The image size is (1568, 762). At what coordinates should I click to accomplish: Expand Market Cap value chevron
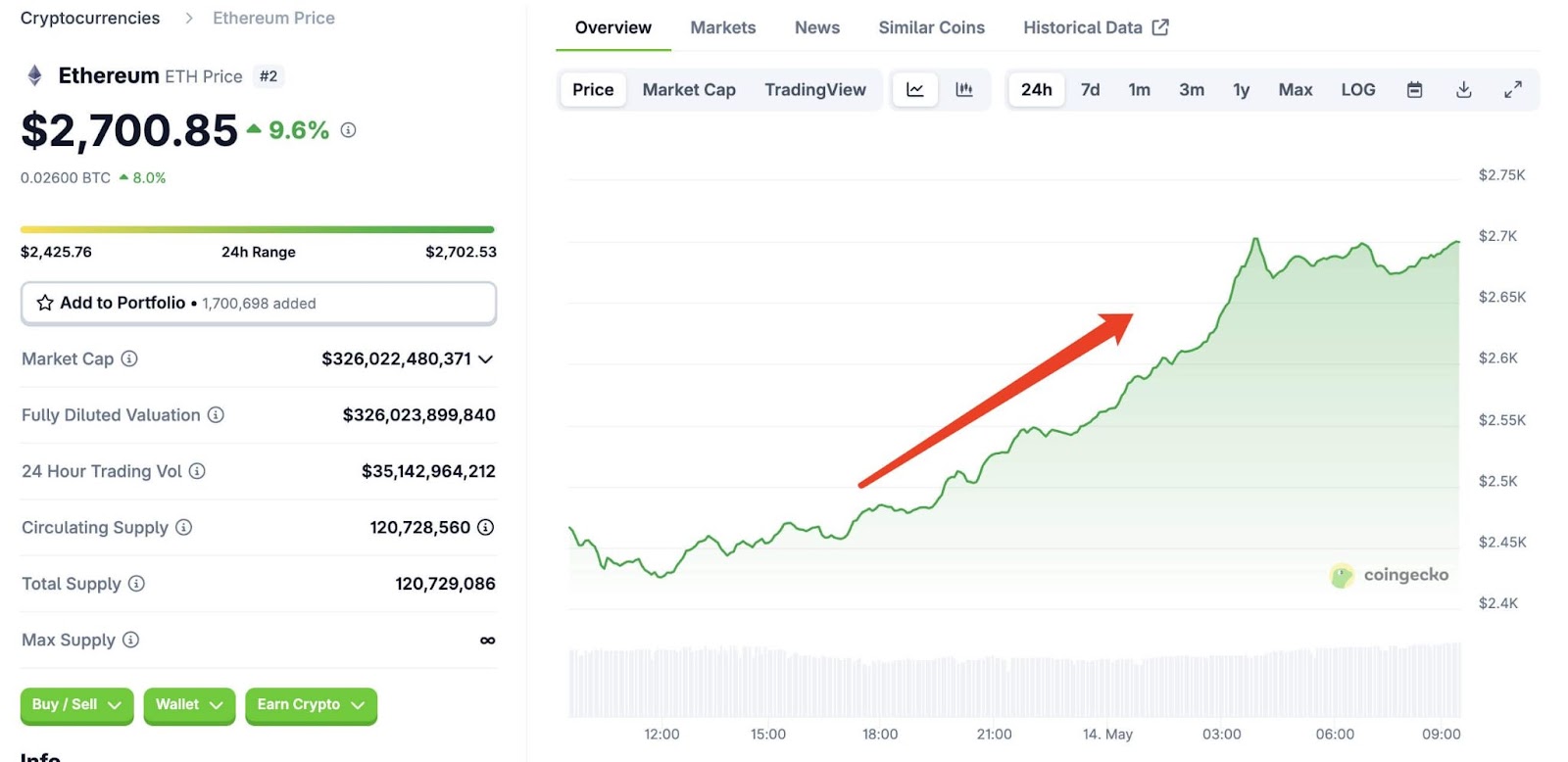click(485, 359)
